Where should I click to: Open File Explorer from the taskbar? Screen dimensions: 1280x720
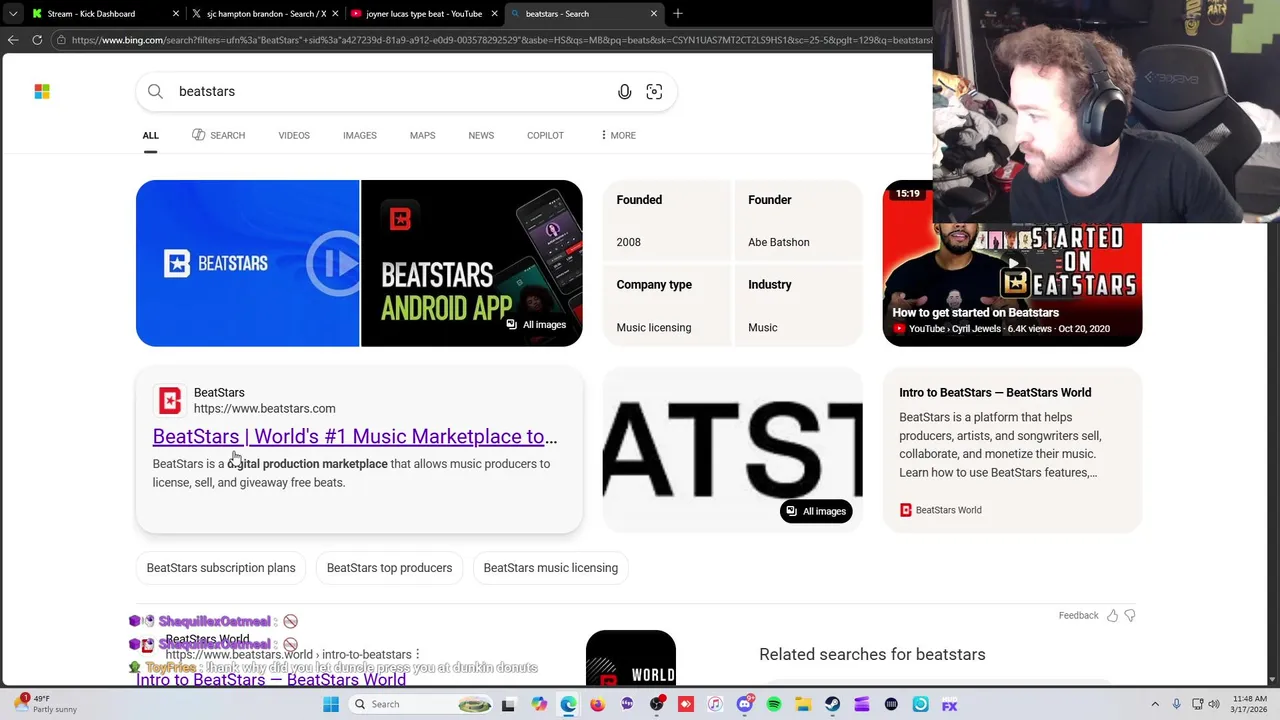tap(803, 704)
